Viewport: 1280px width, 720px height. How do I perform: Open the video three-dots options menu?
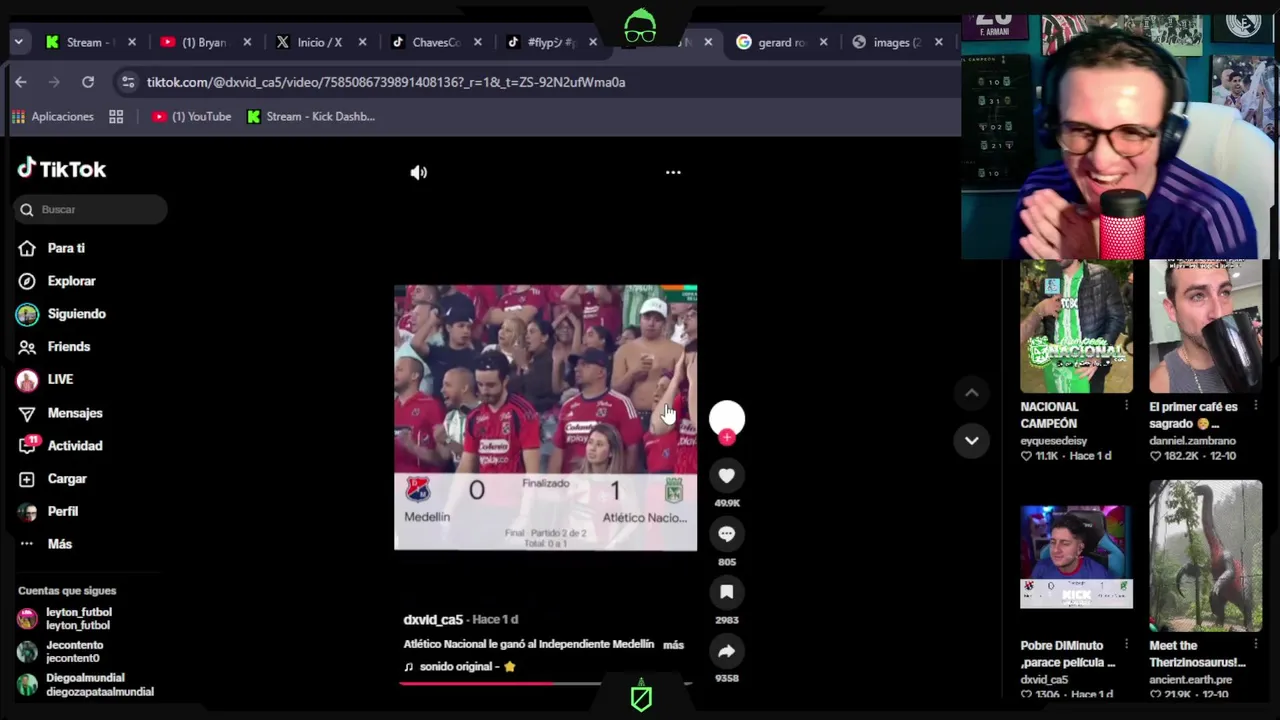673,172
